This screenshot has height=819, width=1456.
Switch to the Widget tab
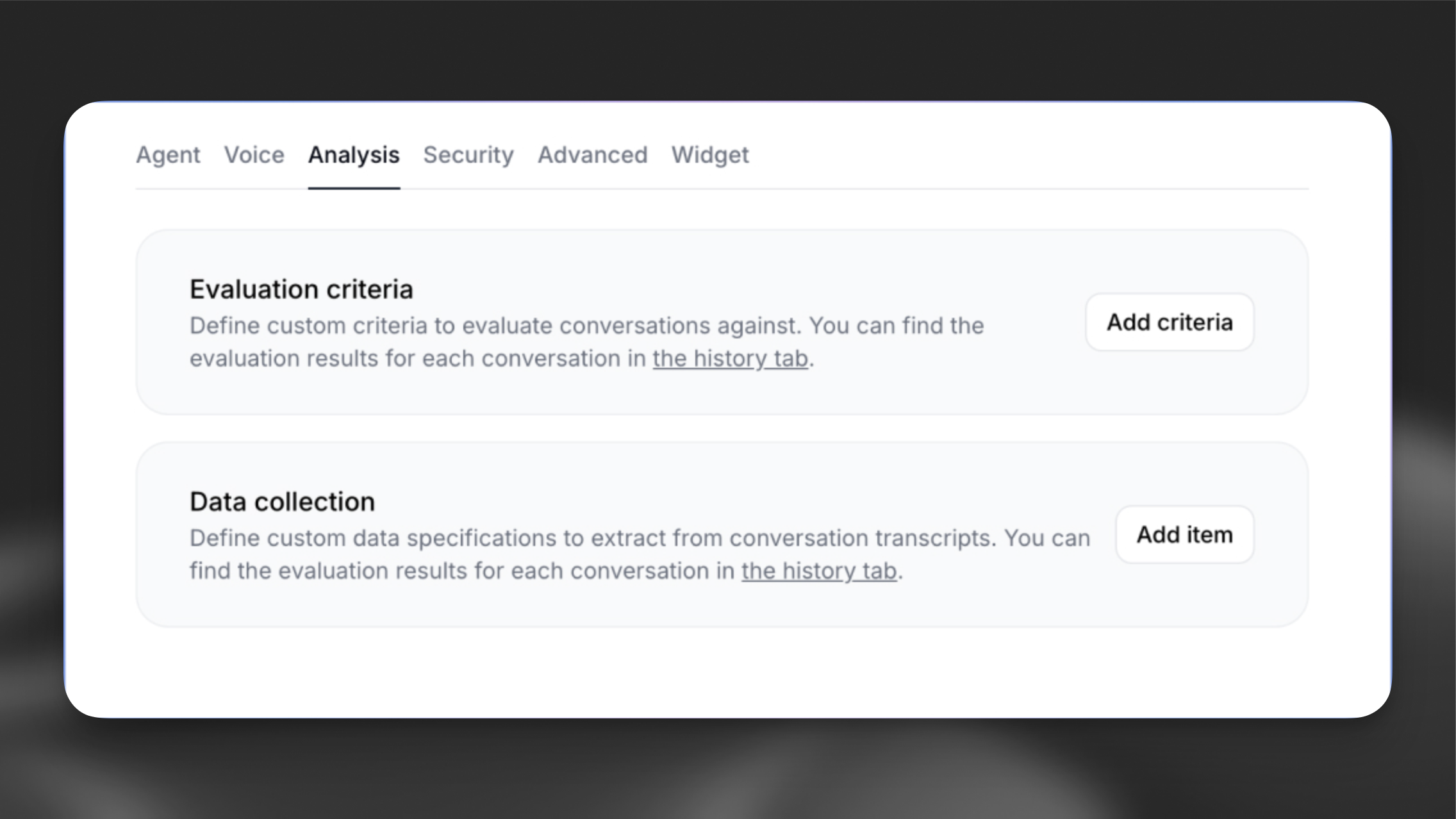[x=709, y=155]
